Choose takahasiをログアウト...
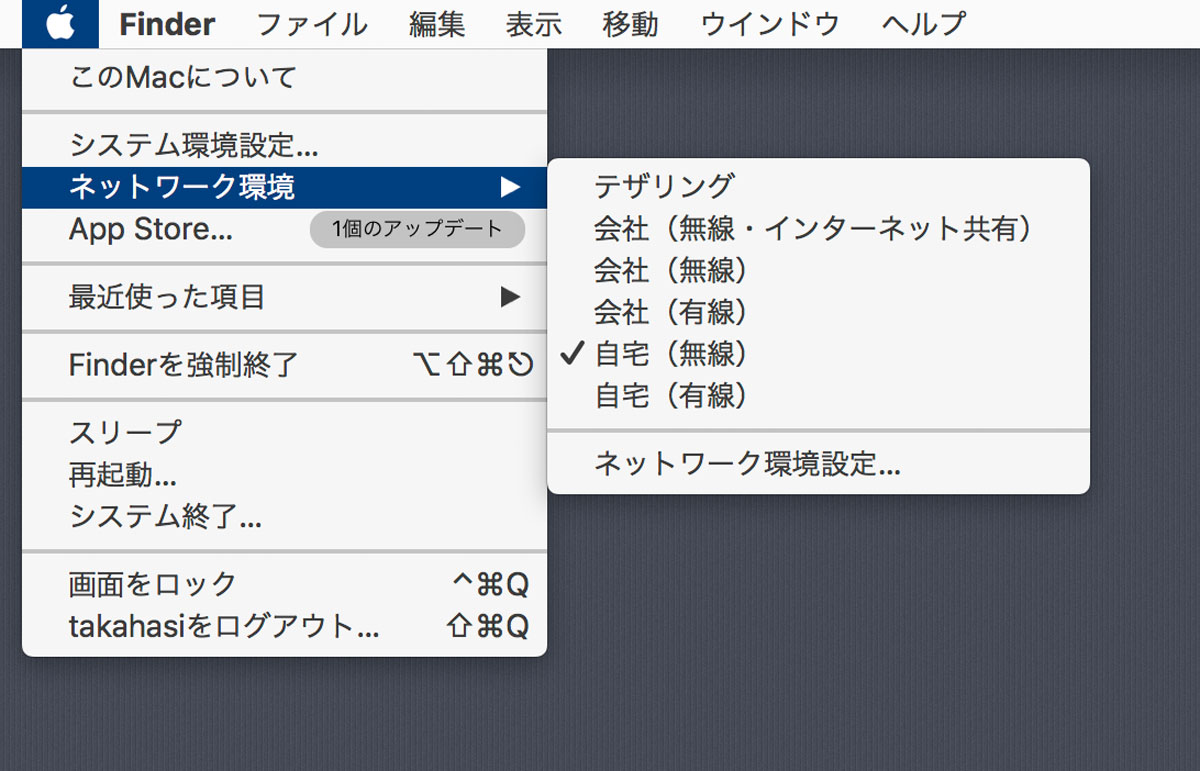 pyautogui.click(x=285, y=627)
